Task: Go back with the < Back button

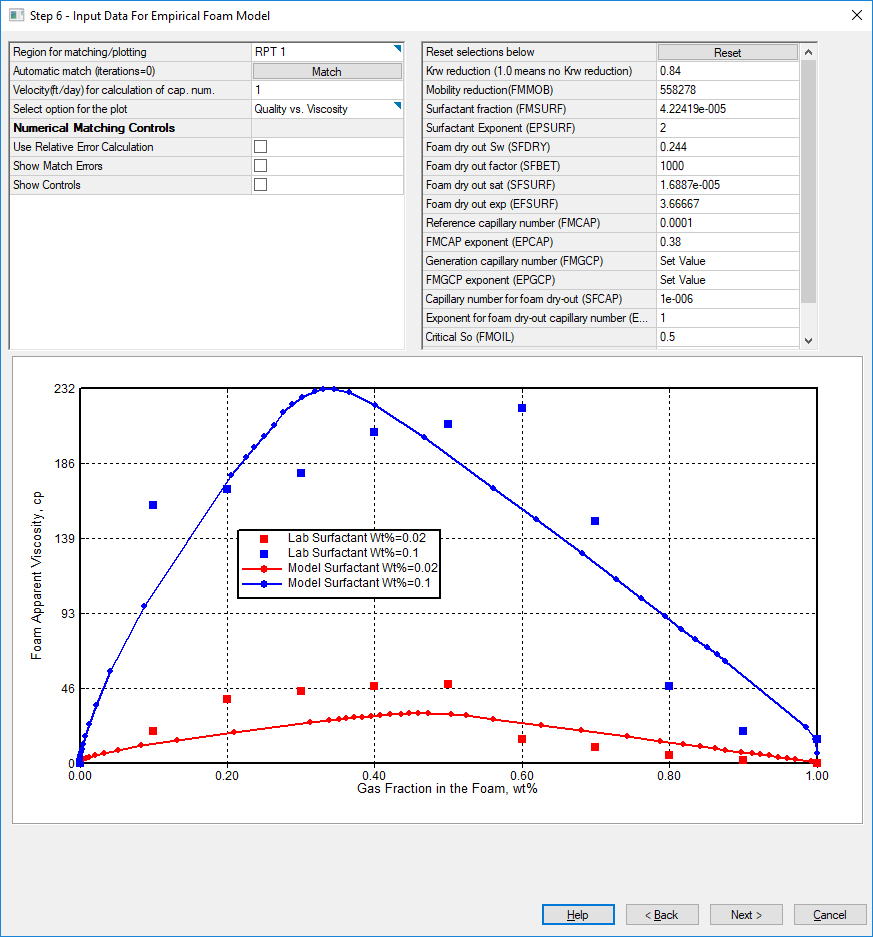Action: tap(662, 915)
